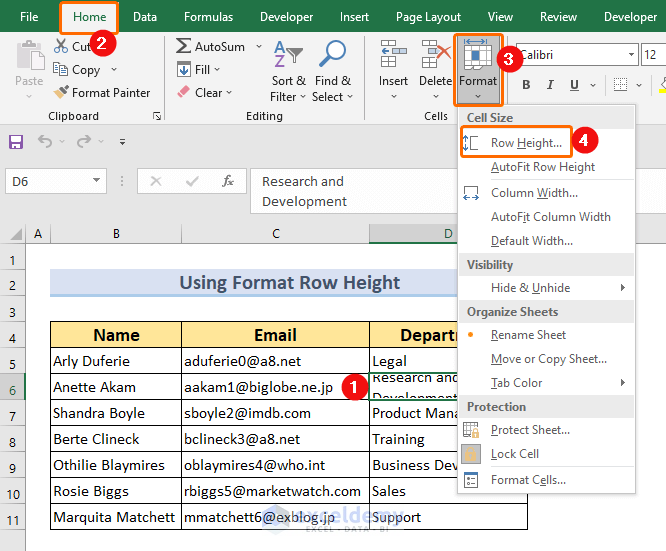
Task: Click the Save icon in quick access toolbar
Action: tap(16, 142)
